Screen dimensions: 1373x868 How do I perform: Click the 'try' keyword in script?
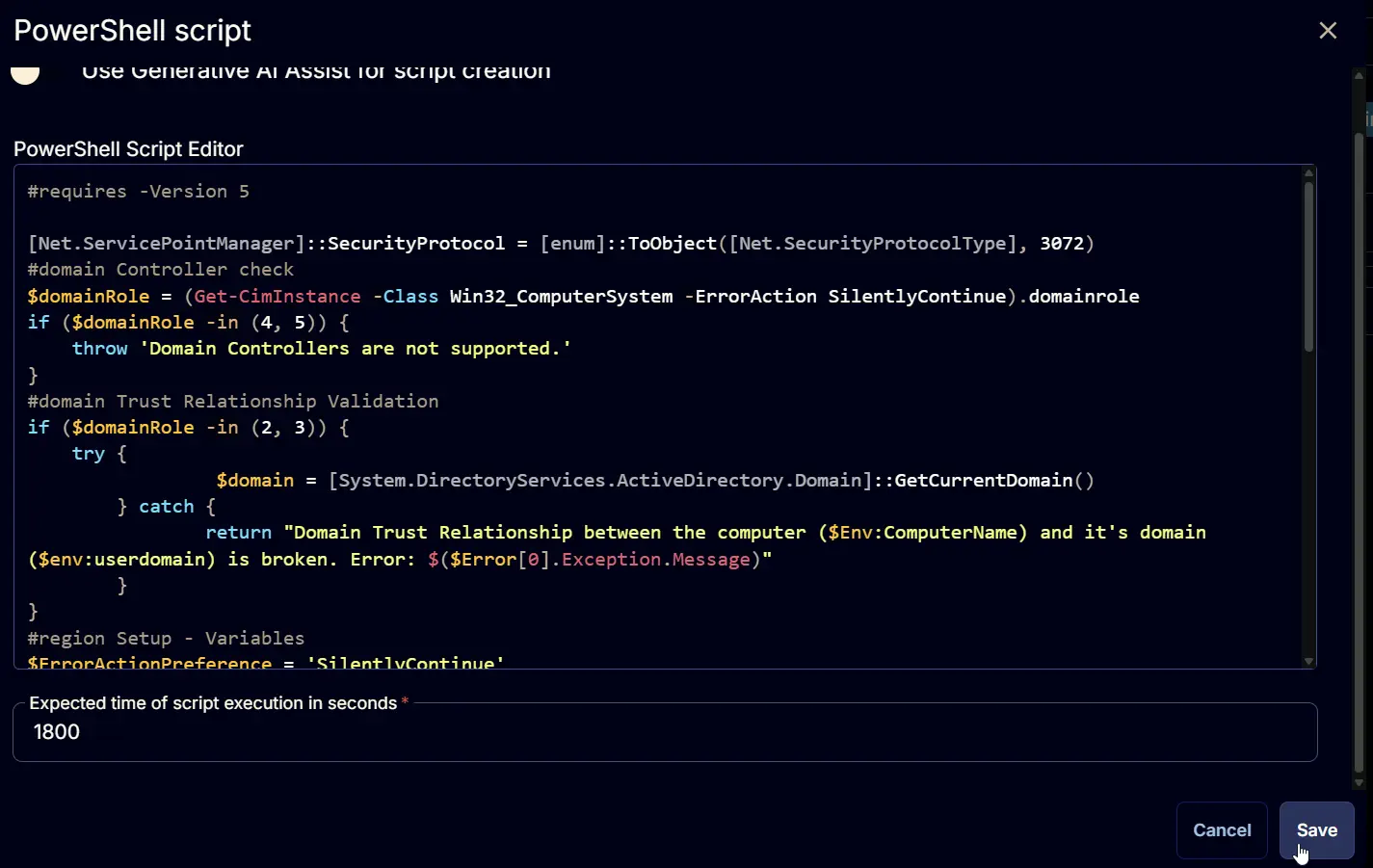[89, 454]
